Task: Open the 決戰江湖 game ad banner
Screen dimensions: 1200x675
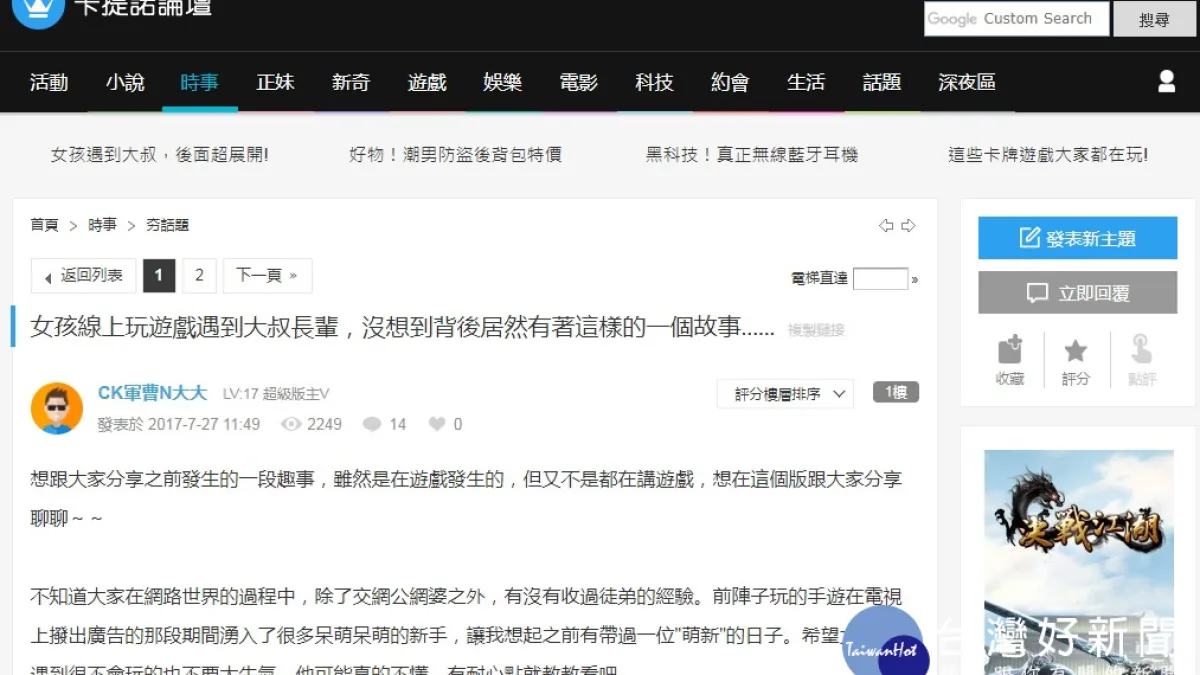Action: tap(1079, 560)
